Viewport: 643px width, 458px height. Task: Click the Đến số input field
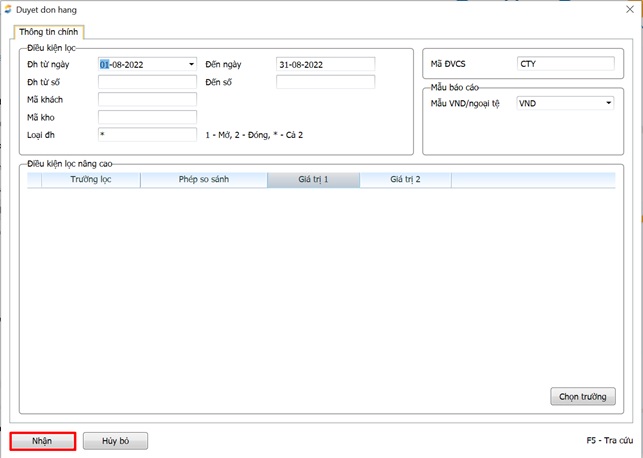pos(325,82)
